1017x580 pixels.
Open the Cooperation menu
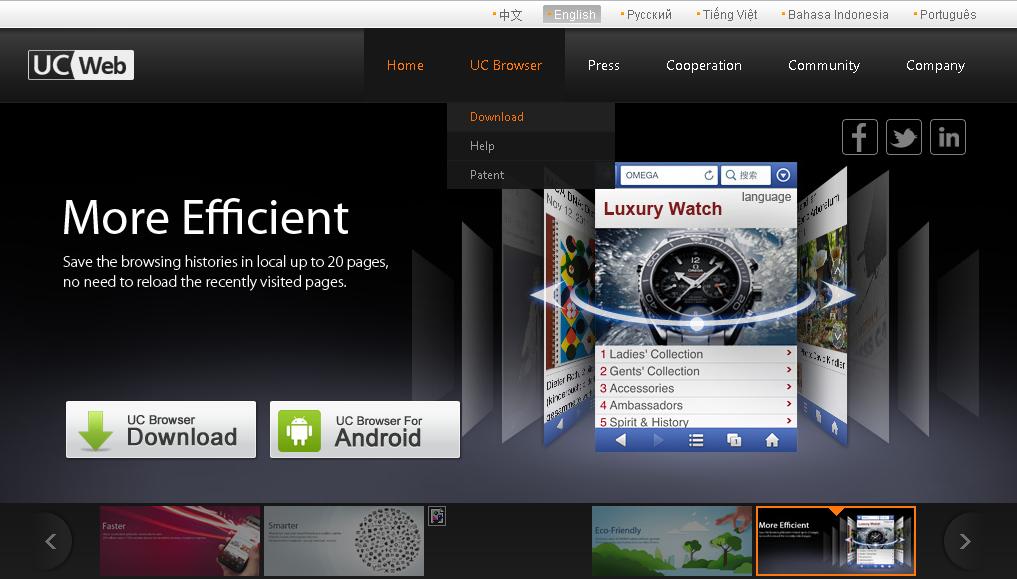point(704,66)
